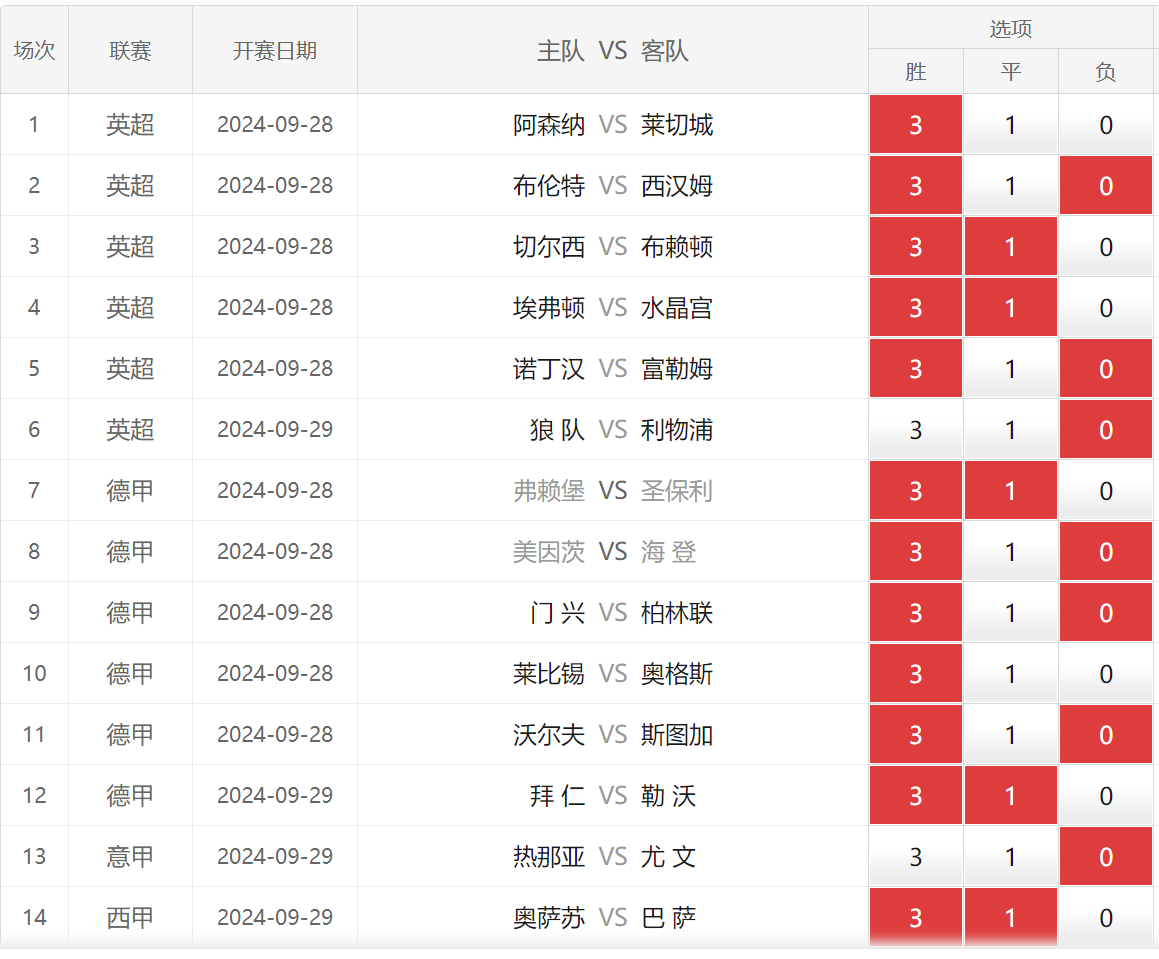
Task: Click away team 布赖顿
Action: (676, 246)
